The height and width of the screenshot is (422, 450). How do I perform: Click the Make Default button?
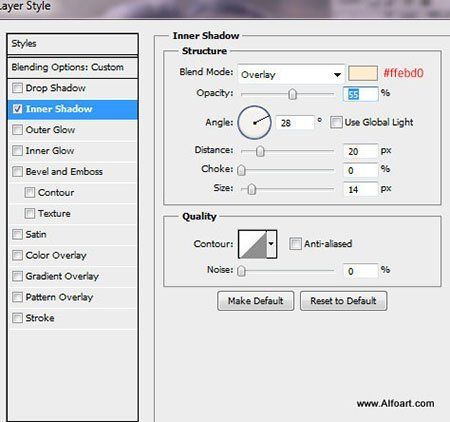tap(256, 301)
